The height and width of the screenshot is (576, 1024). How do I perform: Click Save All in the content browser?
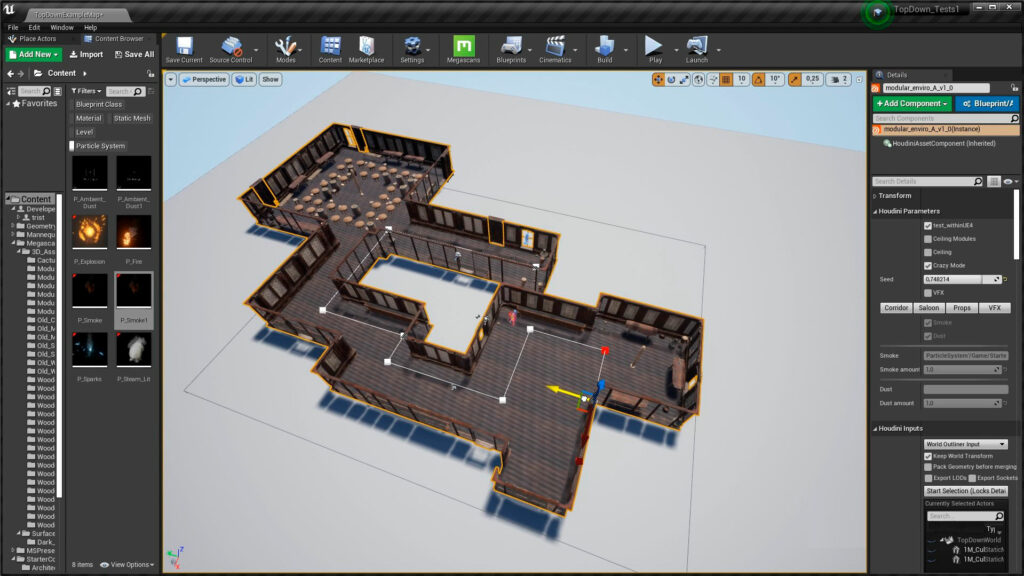coord(135,54)
